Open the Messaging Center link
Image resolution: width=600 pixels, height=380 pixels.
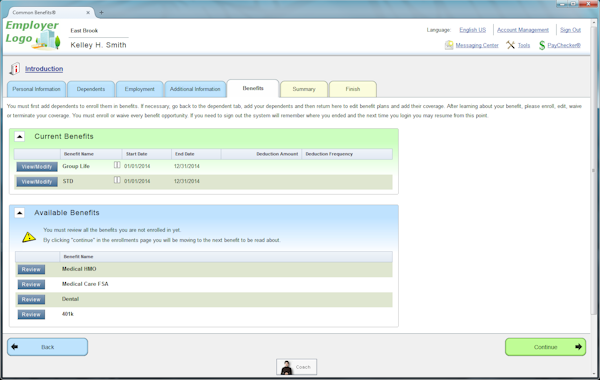point(477,45)
